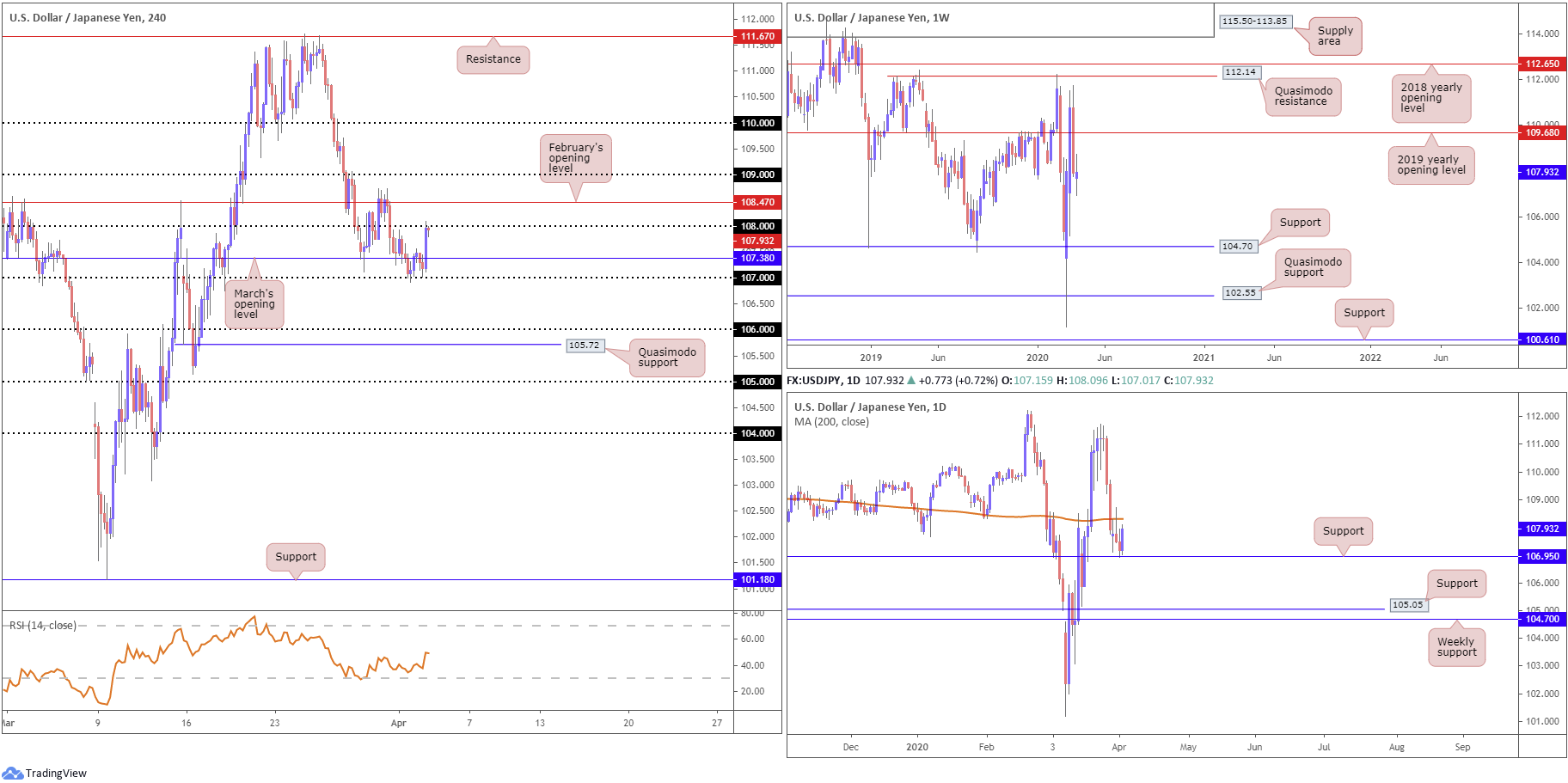Click the 2018 yearly opening level callout
Screen dimensions: 1568x783
click(1431, 97)
